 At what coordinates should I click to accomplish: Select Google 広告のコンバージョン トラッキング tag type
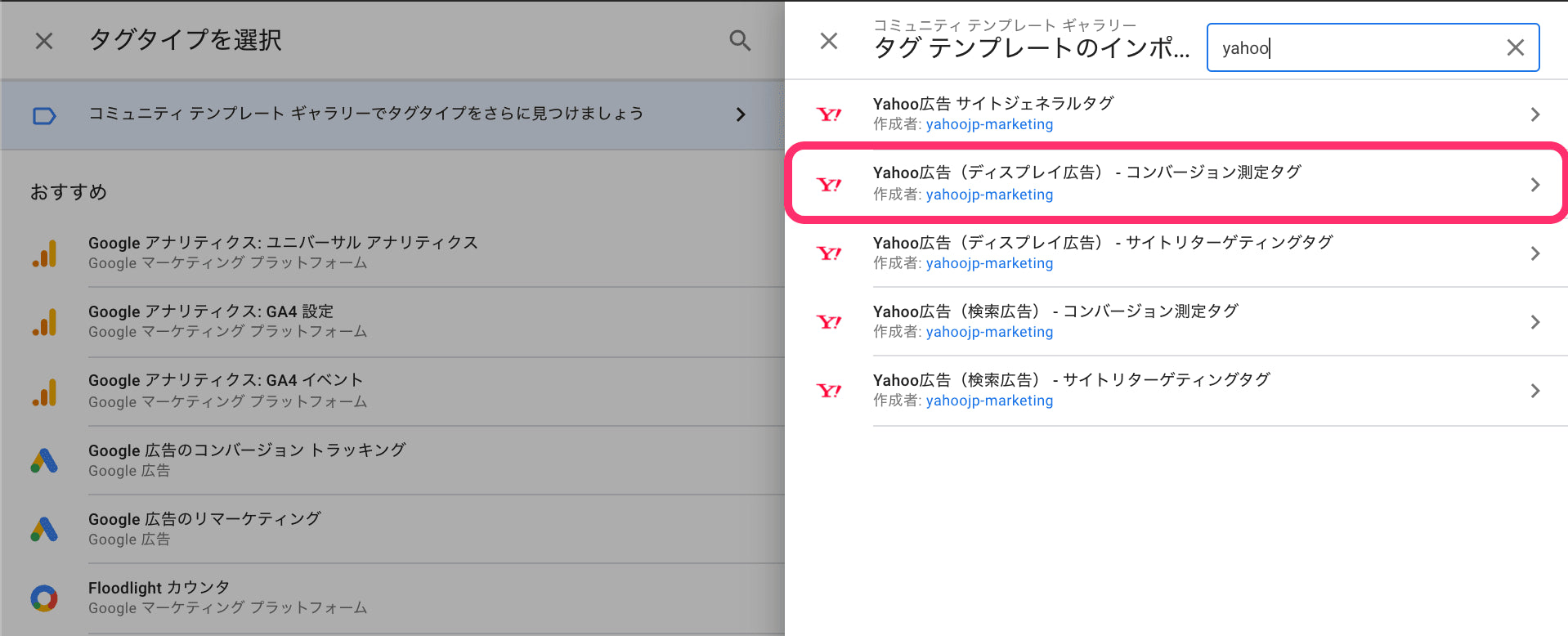click(392, 460)
